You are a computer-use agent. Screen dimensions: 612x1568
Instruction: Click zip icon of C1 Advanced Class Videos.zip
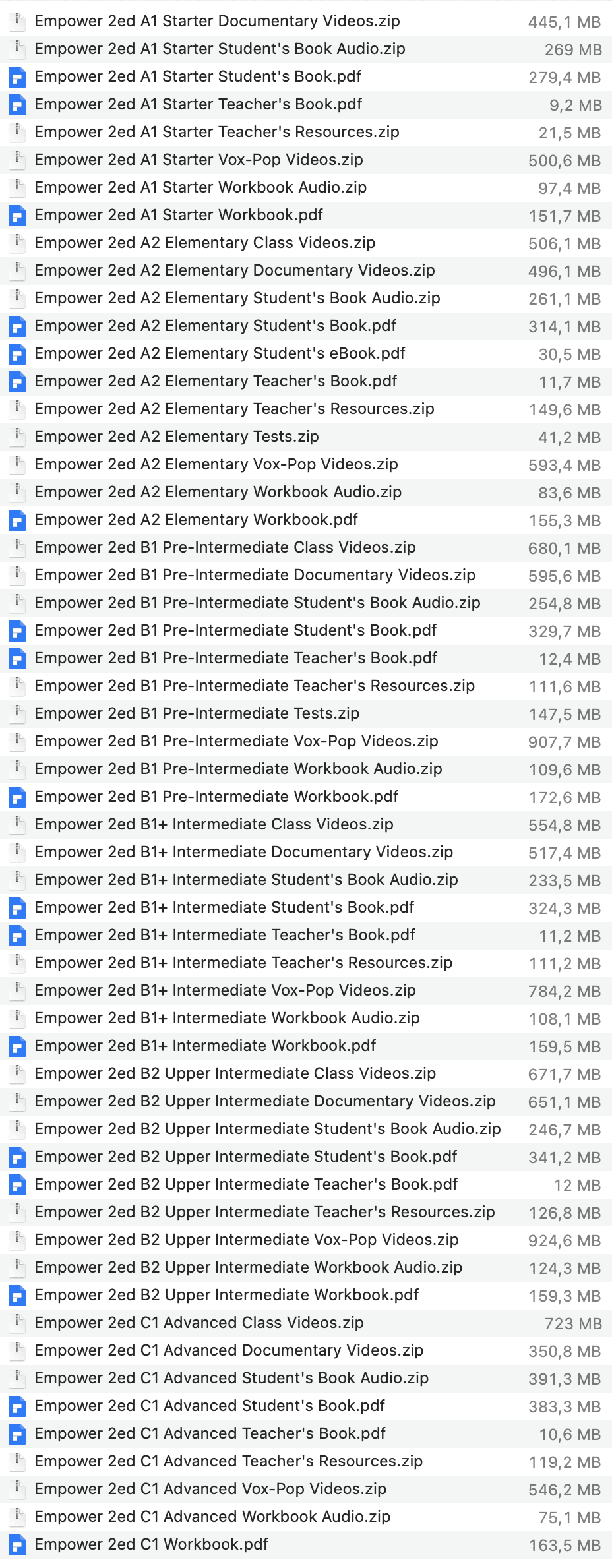17,1323
